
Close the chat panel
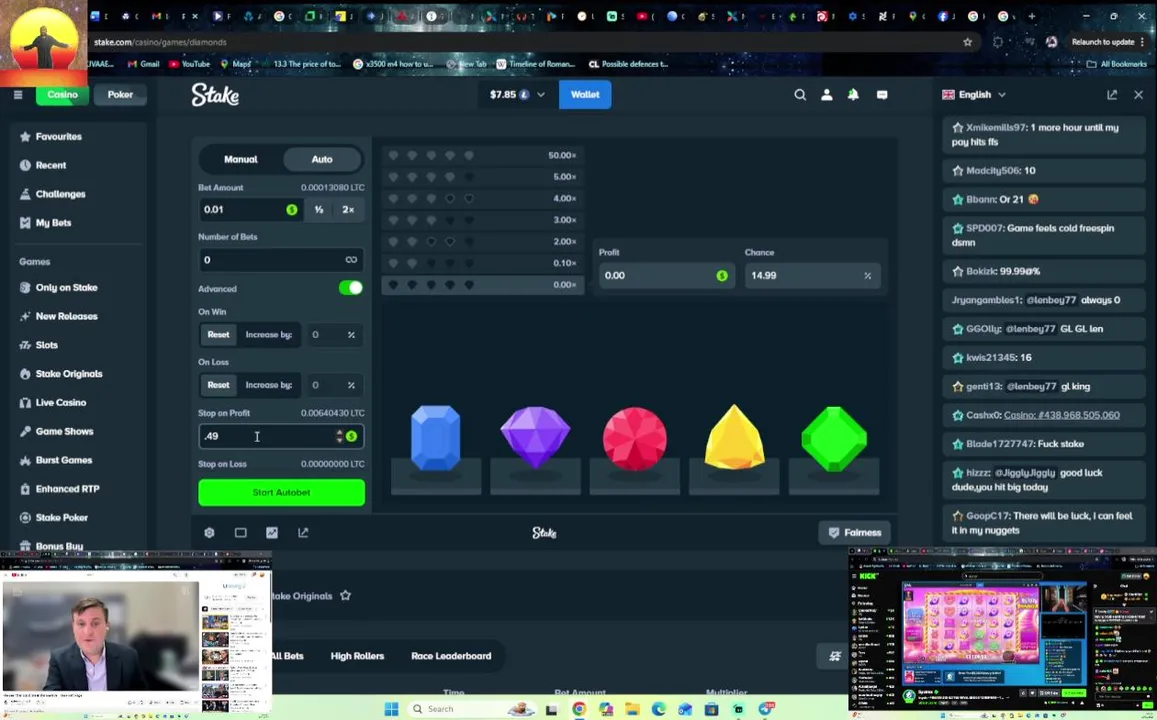[1139, 94]
